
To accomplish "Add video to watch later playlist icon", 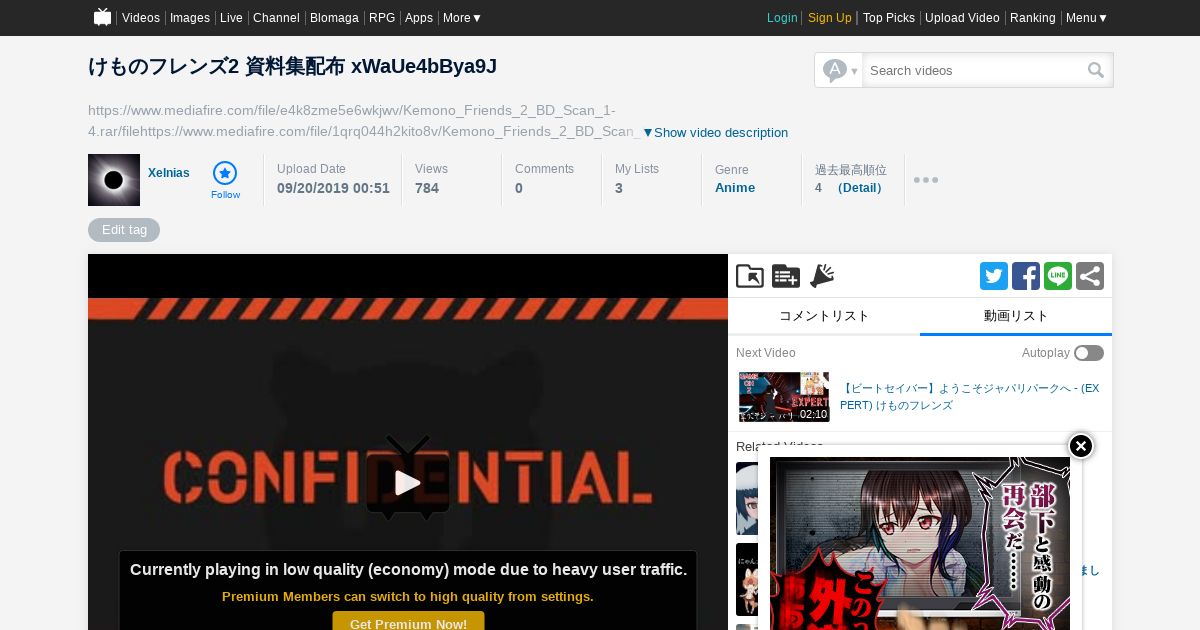I will 786,276.
